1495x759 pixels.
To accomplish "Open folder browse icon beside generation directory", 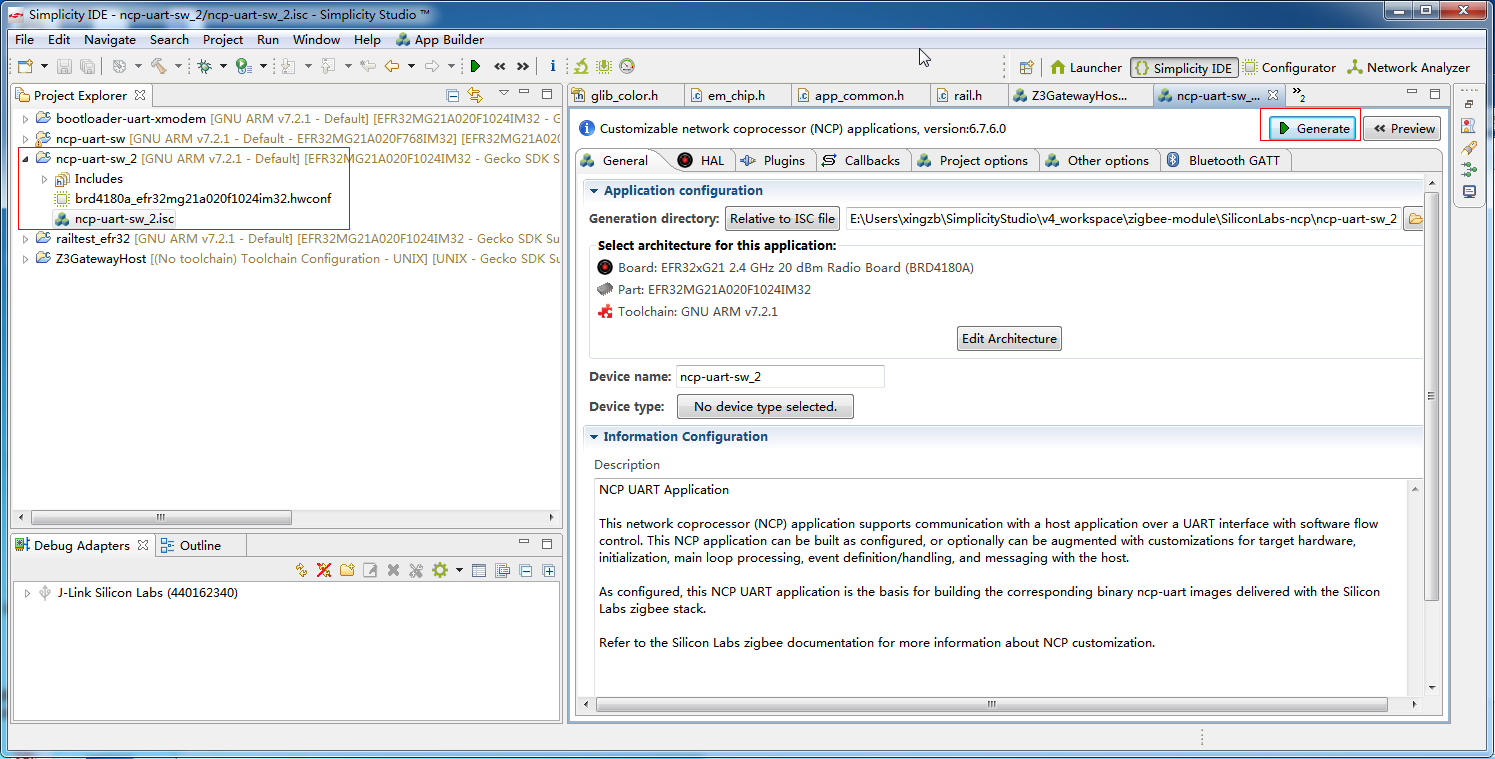I will pyautogui.click(x=1414, y=219).
